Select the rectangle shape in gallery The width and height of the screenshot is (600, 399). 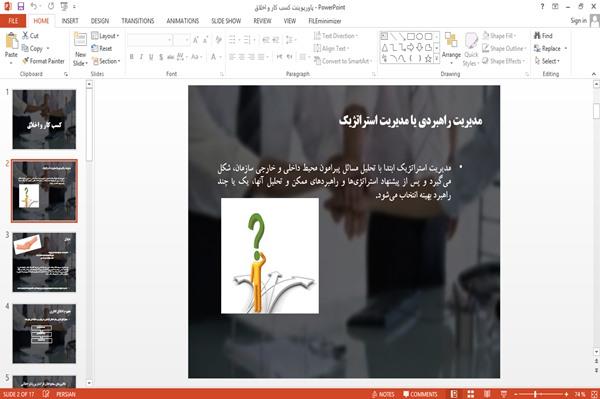tap(411, 37)
